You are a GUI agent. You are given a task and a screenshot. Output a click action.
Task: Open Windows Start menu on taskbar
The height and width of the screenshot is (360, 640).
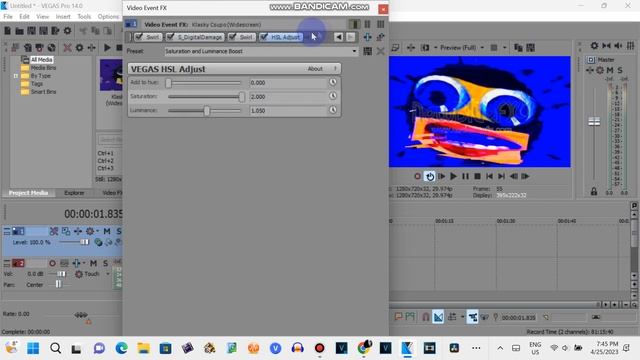click(33, 348)
